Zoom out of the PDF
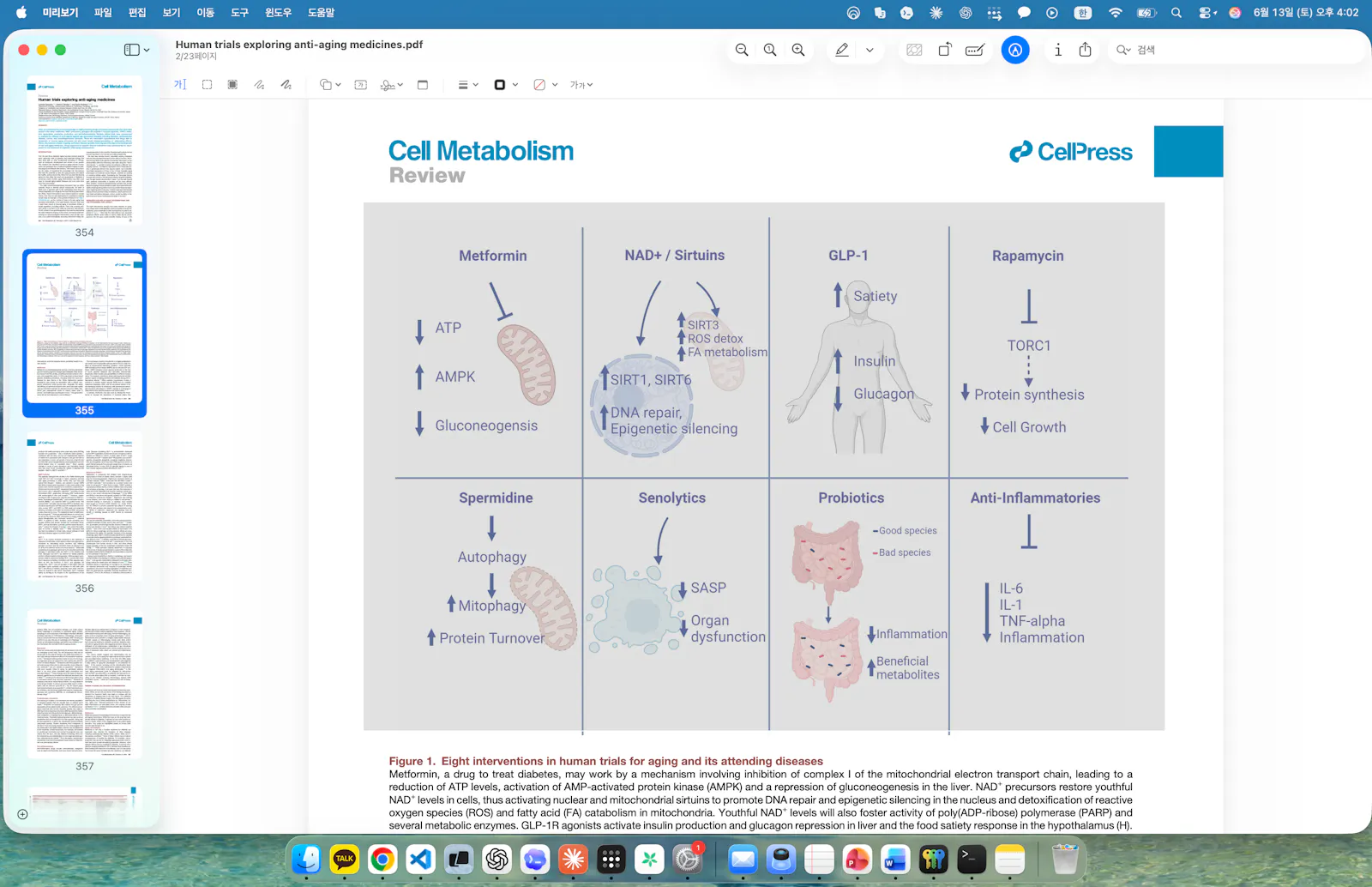Image resolution: width=1372 pixels, height=887 pixels. 742,50
